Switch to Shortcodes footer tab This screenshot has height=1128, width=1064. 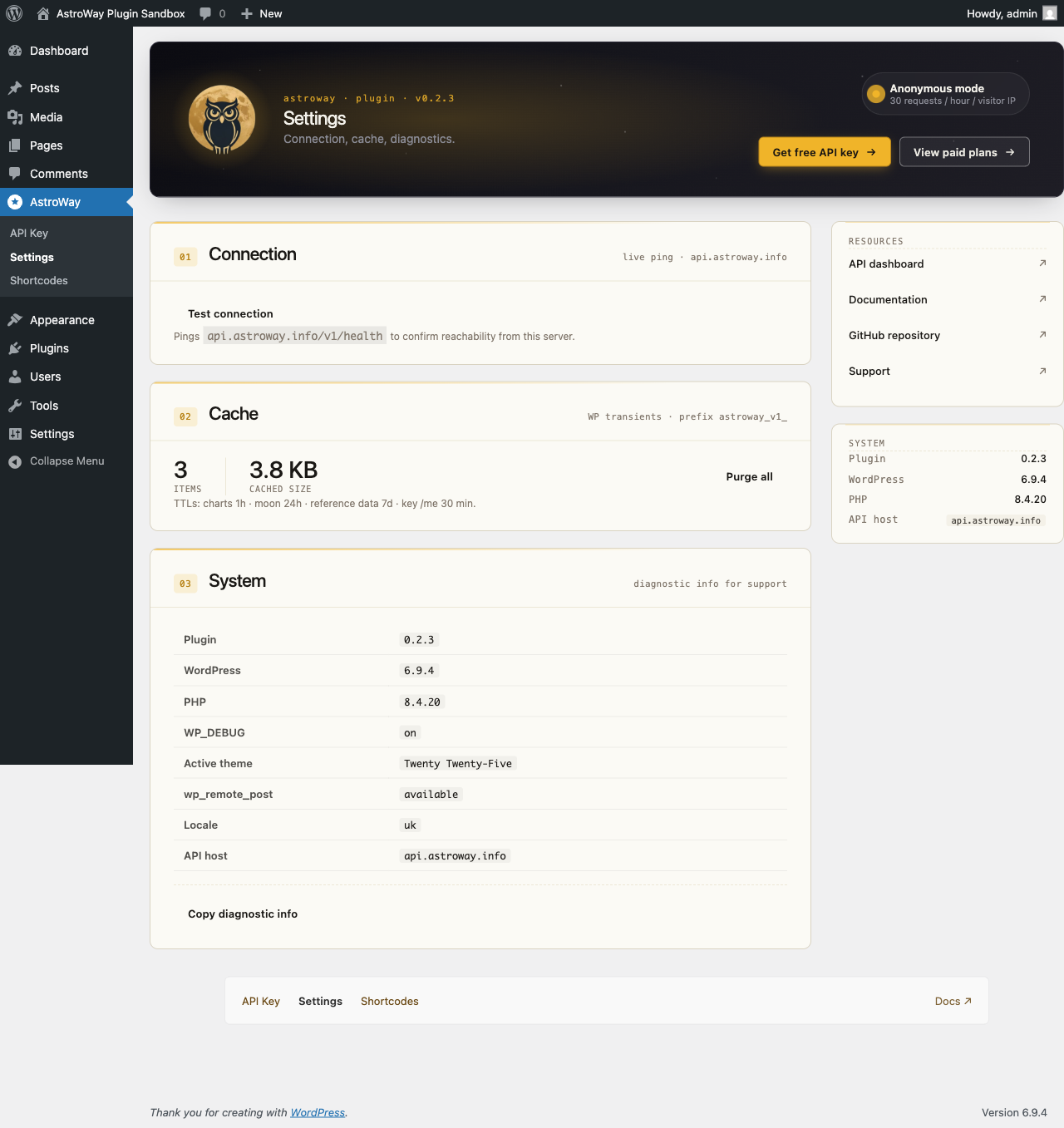coord(390,1002)
